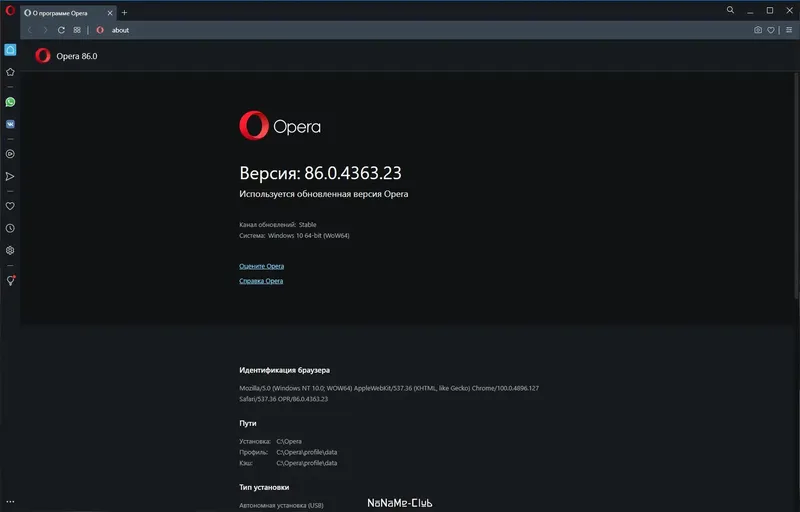Open History clock icon in sidebar
Screen dimensions: 800x512
[x=10, y=228]
